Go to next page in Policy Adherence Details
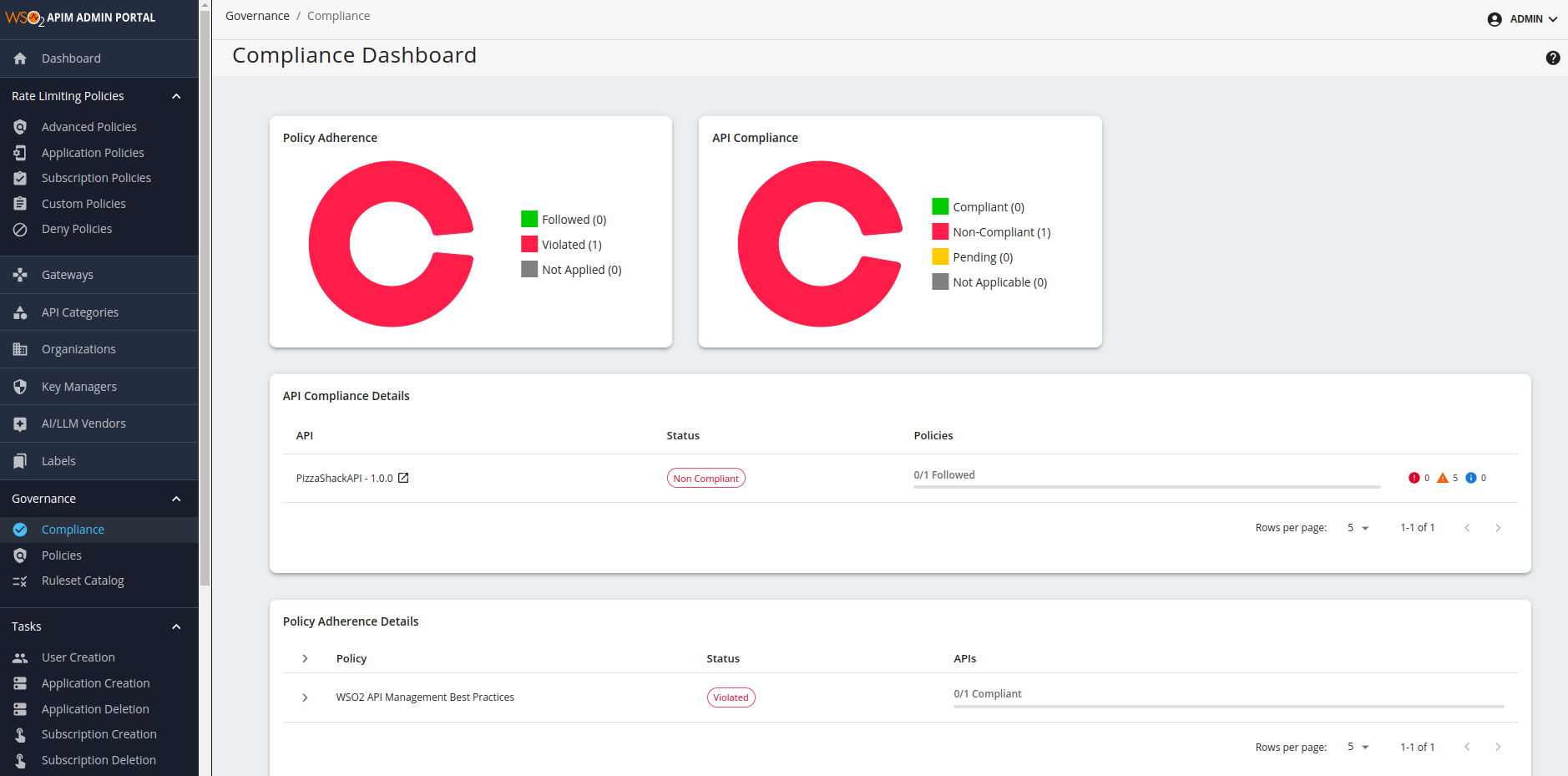Image resolution: width=1568 pixels, height=776 pixels. click(x=1498, y=747)
